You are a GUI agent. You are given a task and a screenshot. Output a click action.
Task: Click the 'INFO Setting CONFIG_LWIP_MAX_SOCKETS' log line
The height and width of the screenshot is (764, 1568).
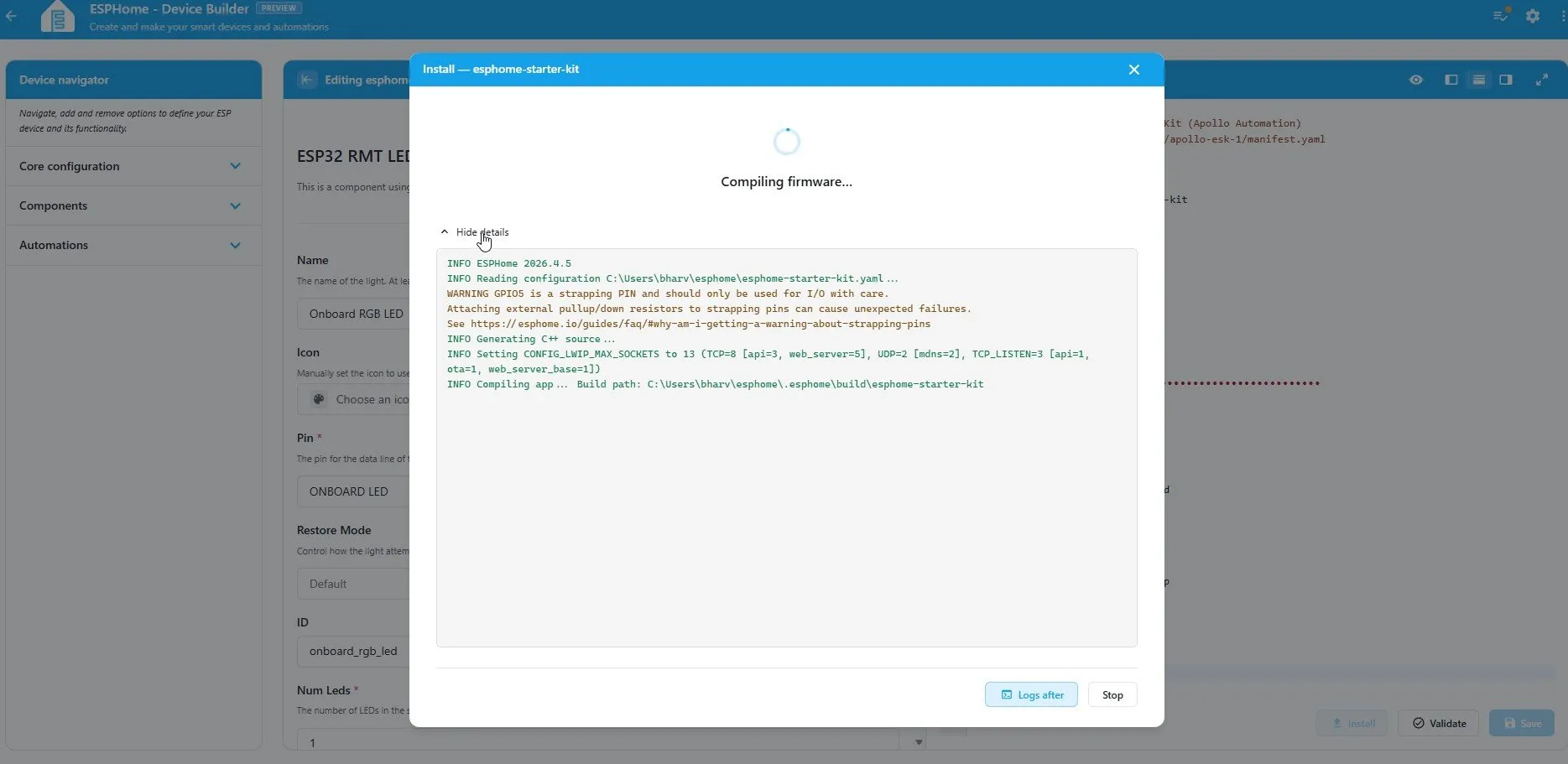[x=768, y=361]
